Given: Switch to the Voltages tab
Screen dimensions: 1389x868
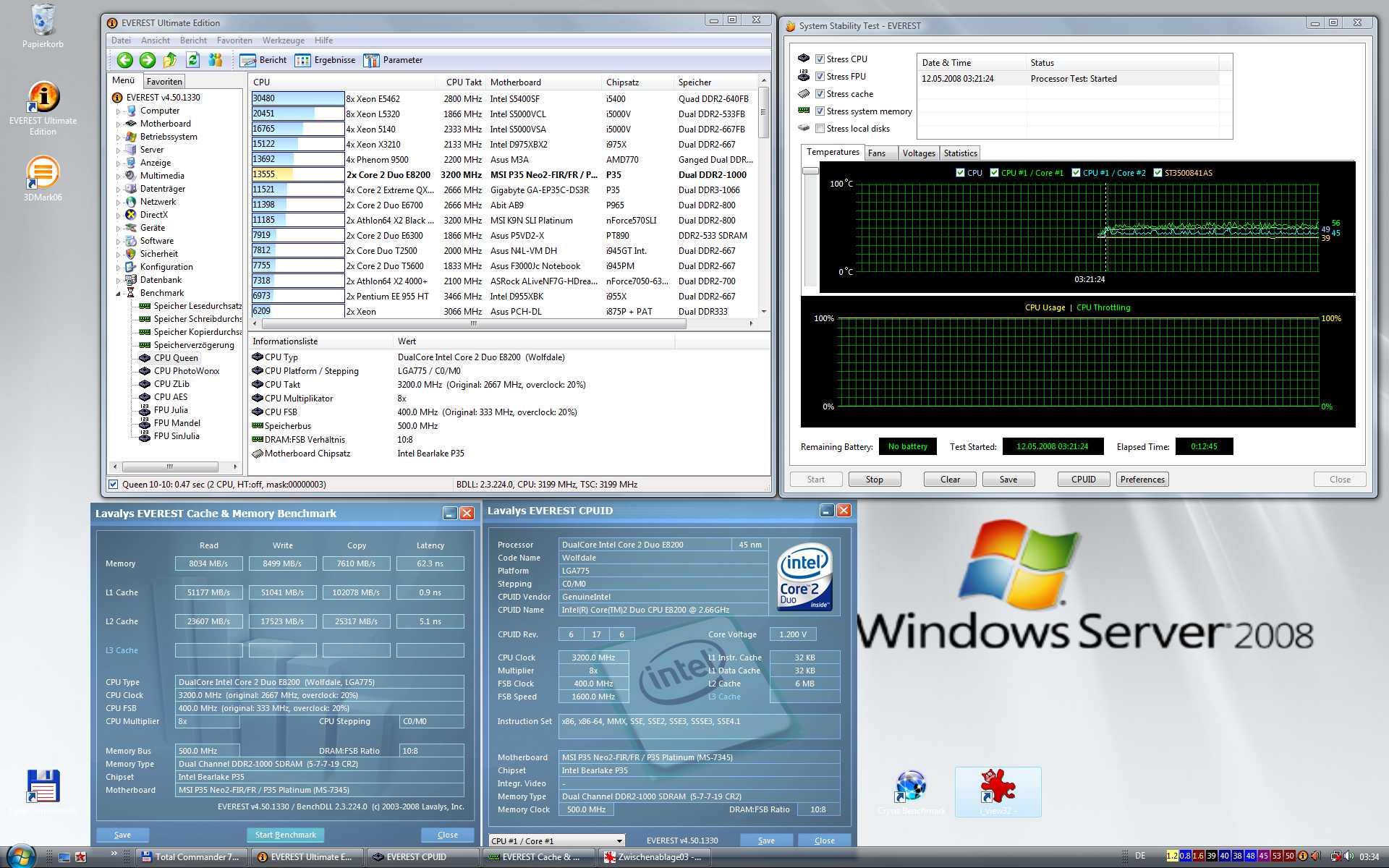Looking at the screenshot, I should (918, 153).
